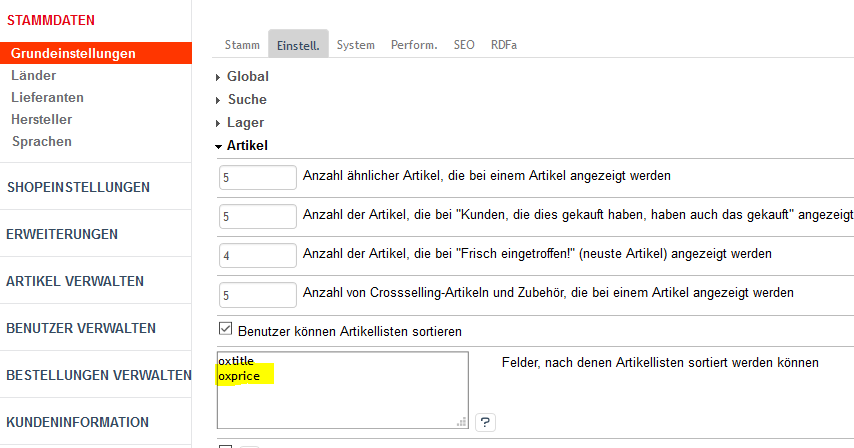Click the question mark help icon
Image resolution: width=854 pixels, height=448 pixels.
click(x=485, y=422)
